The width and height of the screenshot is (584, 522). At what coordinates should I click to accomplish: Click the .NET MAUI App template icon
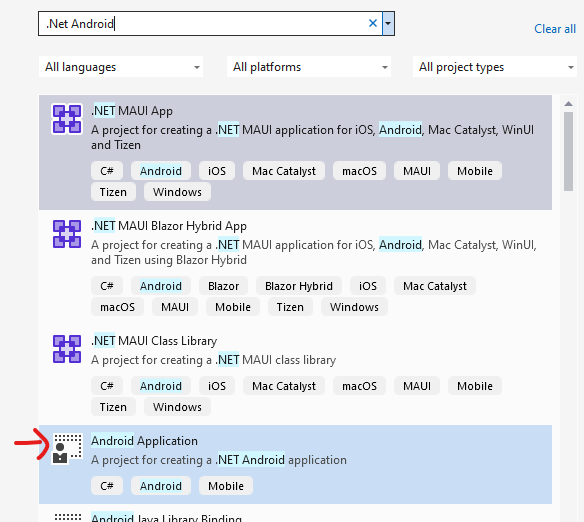point(67,119)
